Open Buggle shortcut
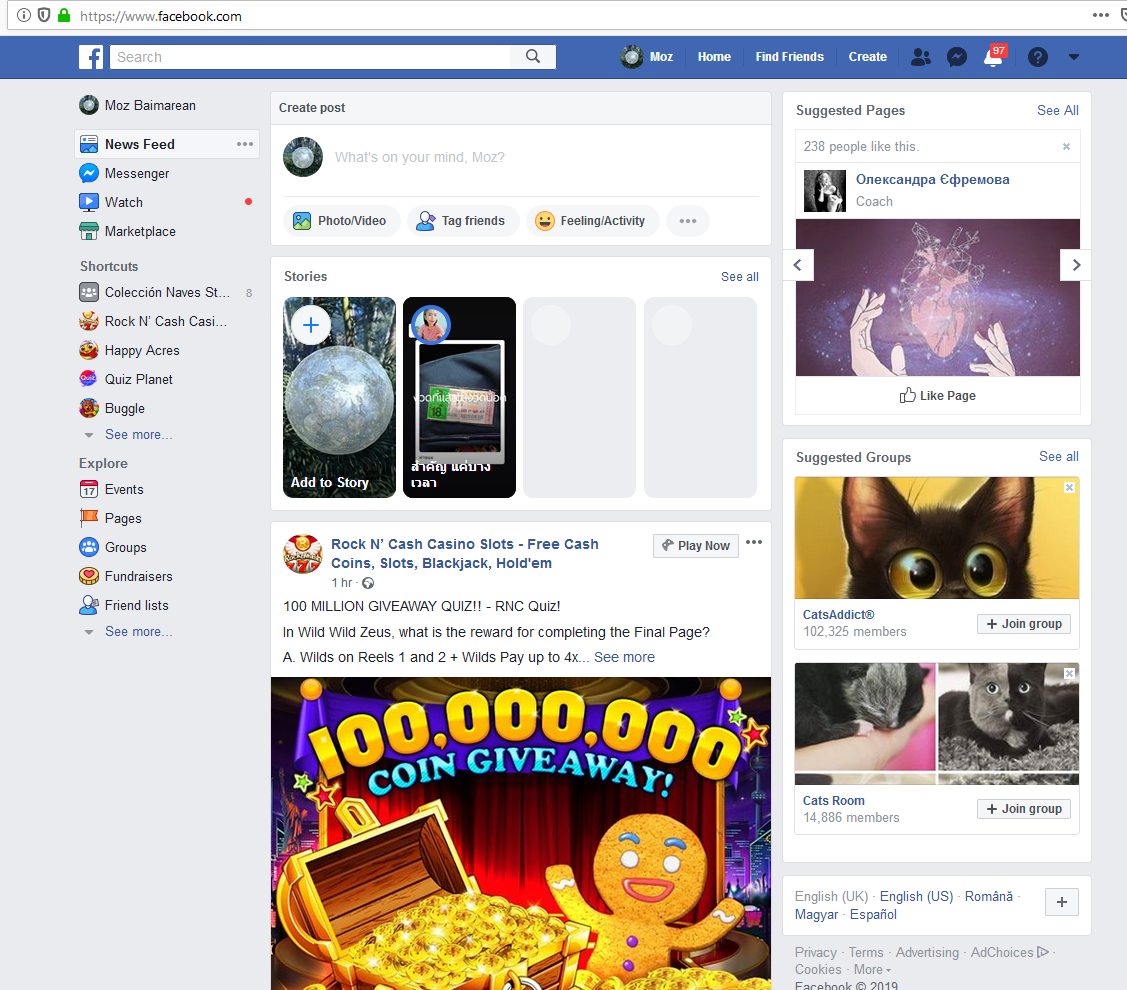The image size is (1127, 990). click(124, 408)
